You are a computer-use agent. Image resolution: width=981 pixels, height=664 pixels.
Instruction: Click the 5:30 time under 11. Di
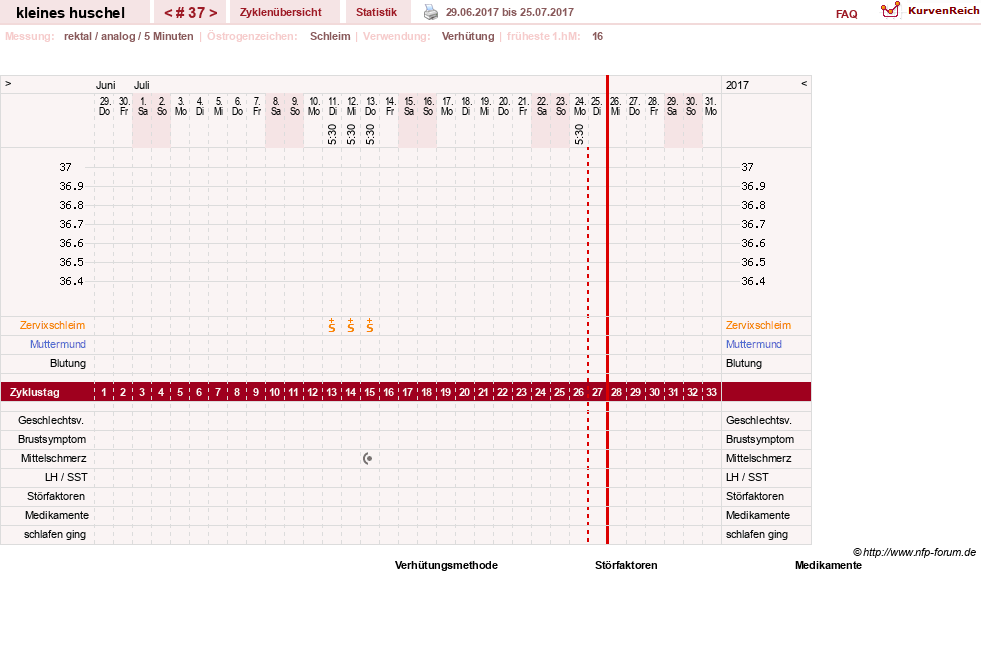coord(332,134)
